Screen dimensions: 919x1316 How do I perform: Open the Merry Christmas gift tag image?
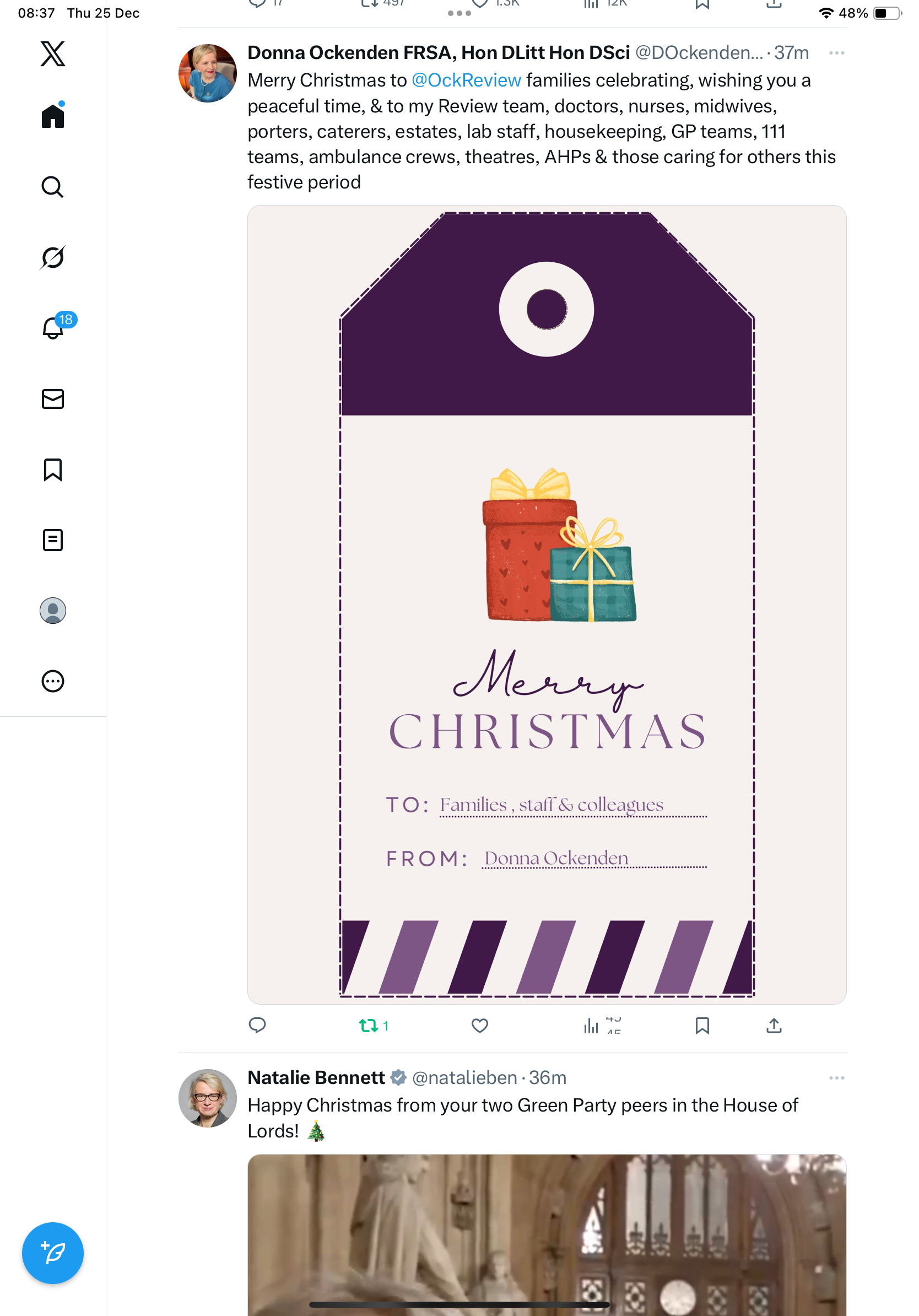547,604
